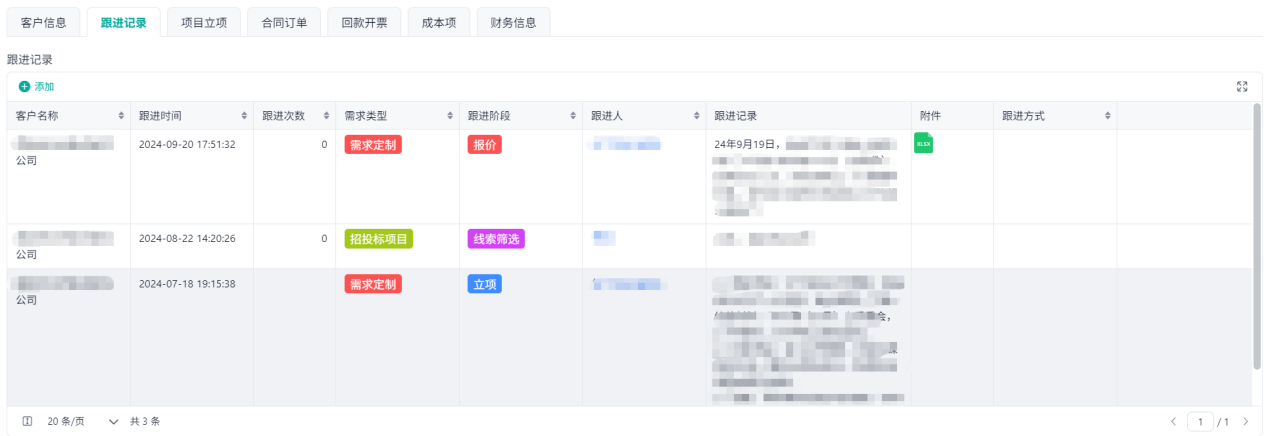Open follower link in the 报价 row
The height and width of the screenshot is (436, 1266).
(627, 145)
